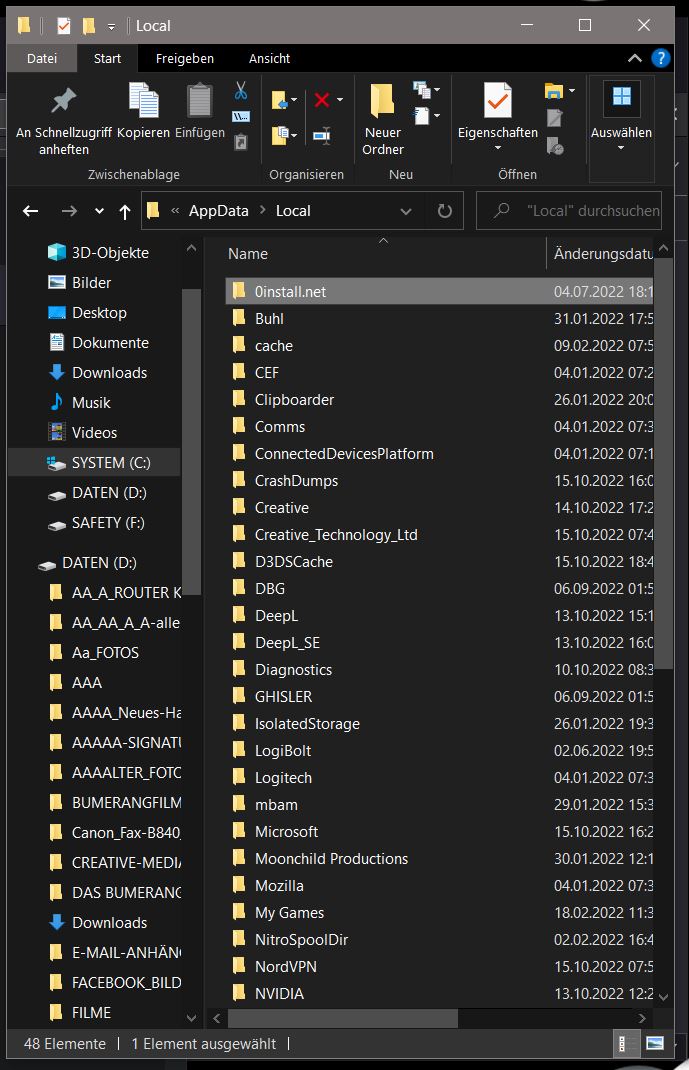Viewport: 689px width, 1070px height.
Task: Collapse the ribbon with the chevron
Action: [x=634, y=59]
